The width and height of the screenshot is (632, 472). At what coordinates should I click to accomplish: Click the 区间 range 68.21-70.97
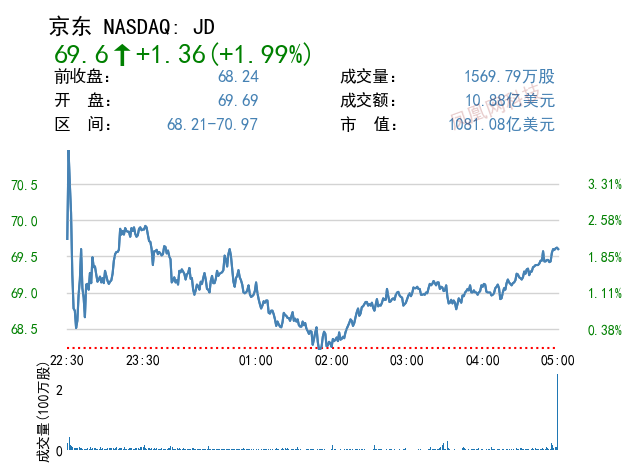tap(212, 125)
